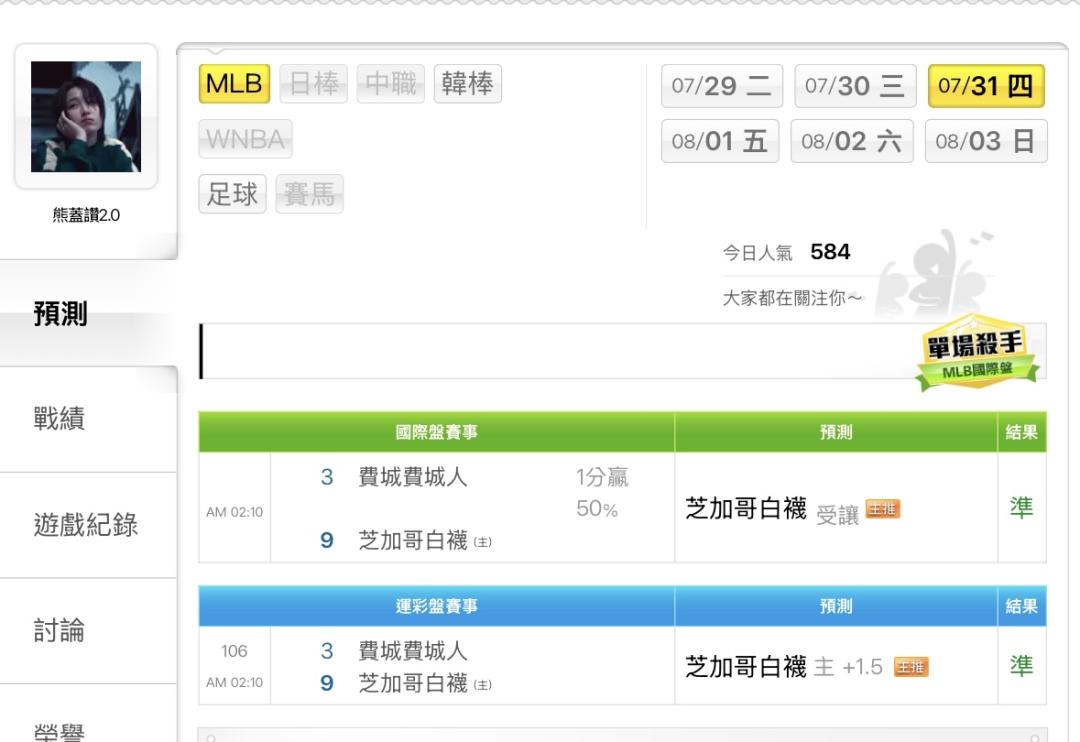Click 費城費城人 in the 國際盤 match row
Image resolution: width=1080 pixels, height=742 pixels.
click(413, 477)
